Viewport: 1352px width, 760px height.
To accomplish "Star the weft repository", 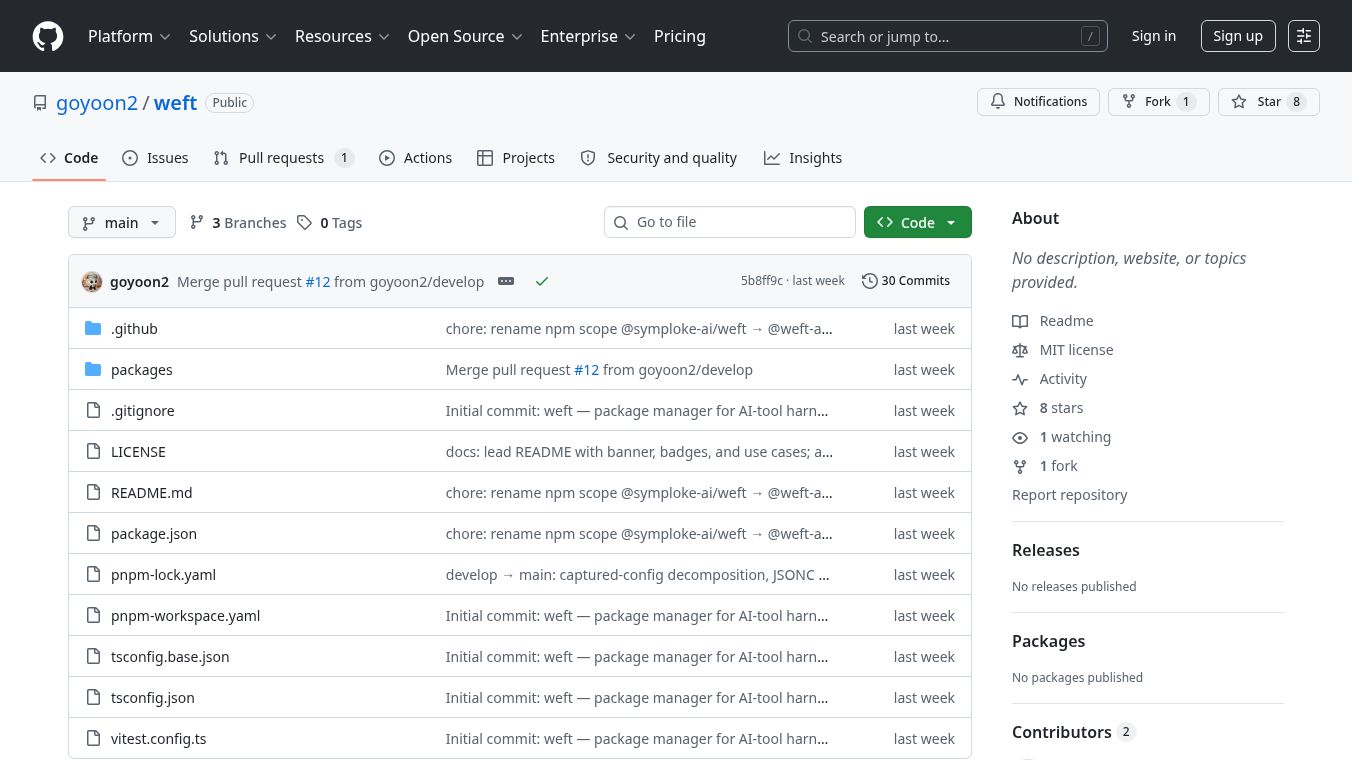I will pyautogui.click(x=1268, y=102).
